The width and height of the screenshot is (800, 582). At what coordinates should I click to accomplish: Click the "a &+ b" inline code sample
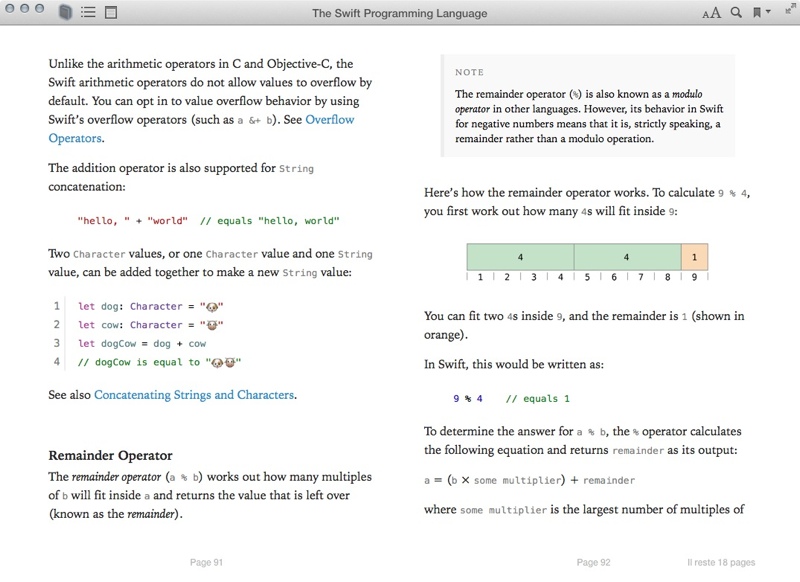coord(255,121)
